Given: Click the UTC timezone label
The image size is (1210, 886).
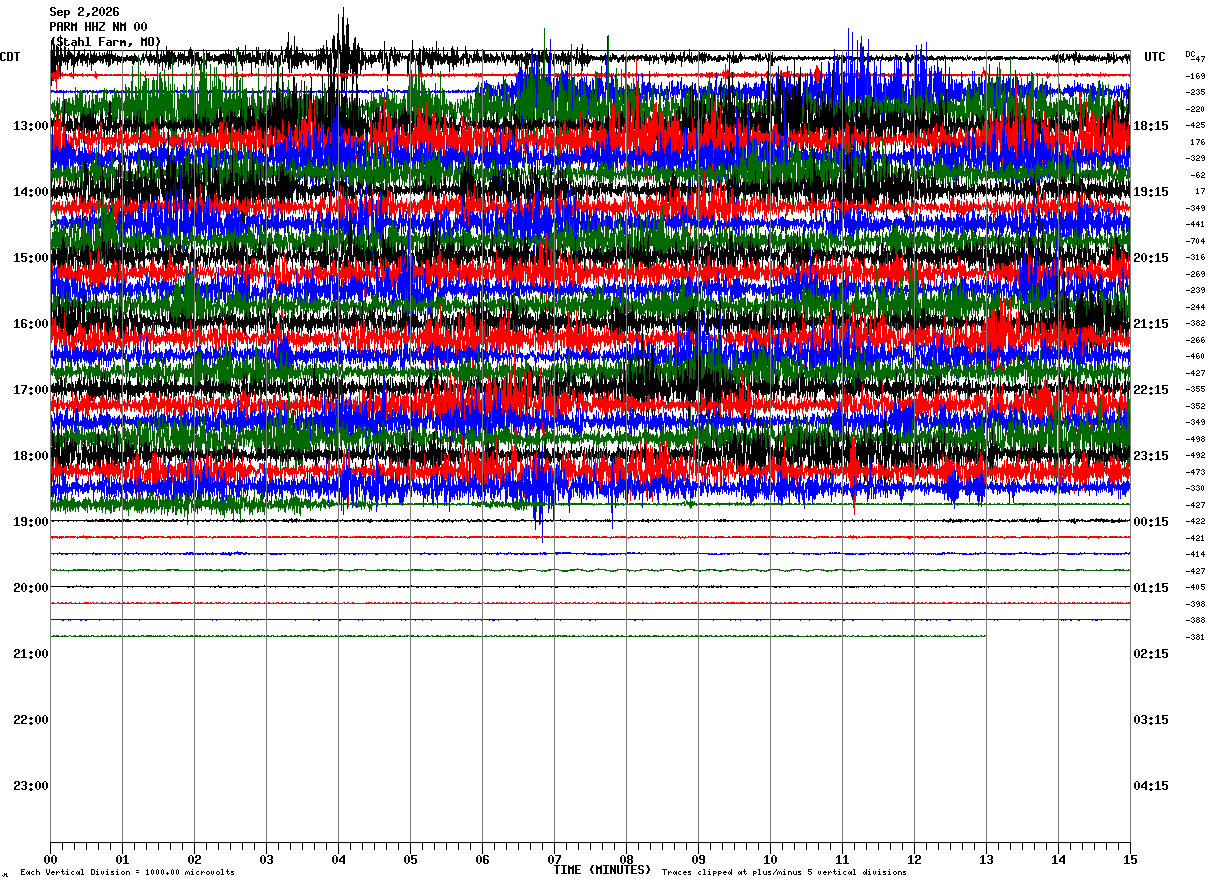Looking at the screenshot, I should [x=1155, y=57].
